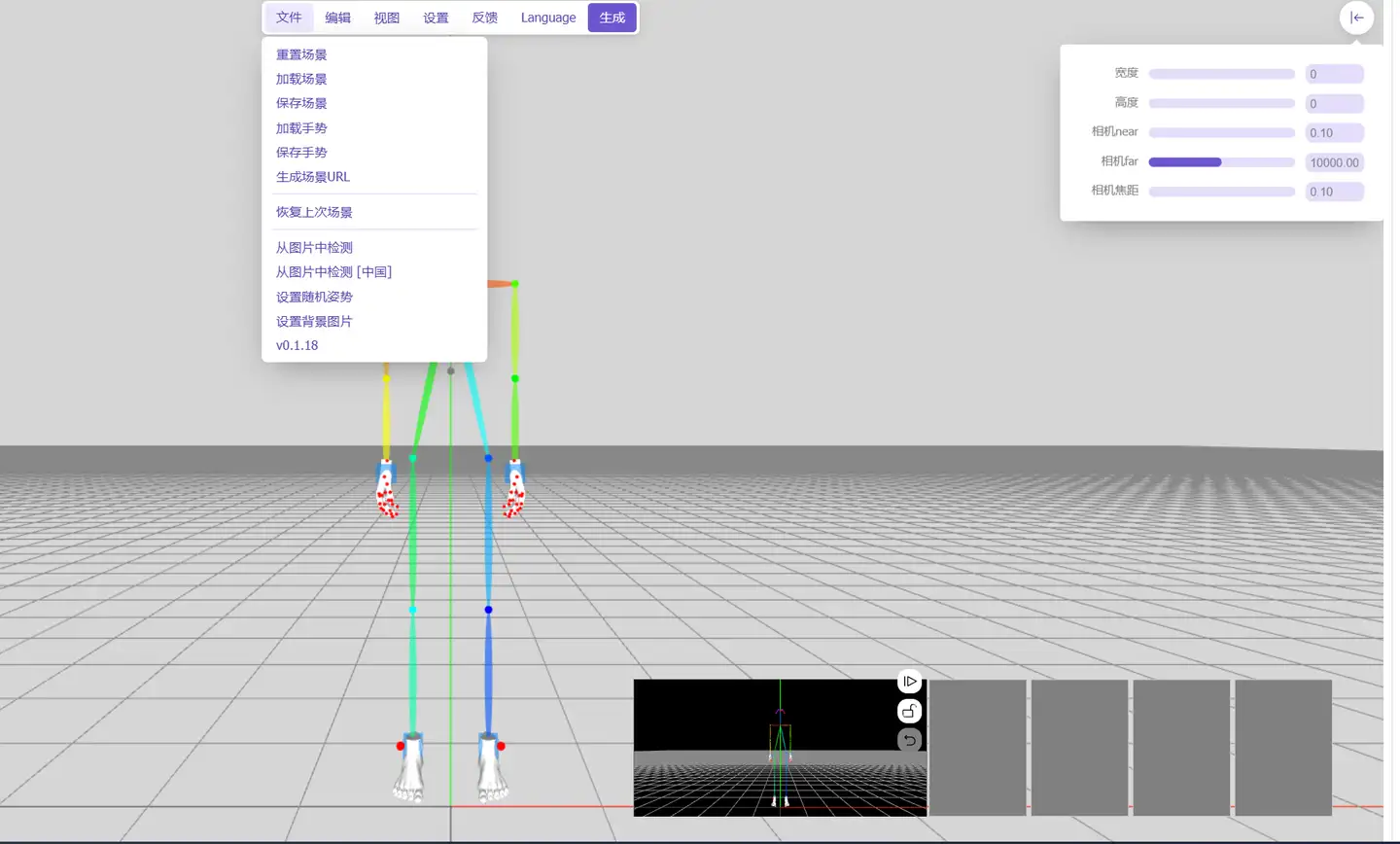Choose 加载场景 from the file menu
The width and height of the screenshot is (1400, 844).
click(x=301, y=79)
